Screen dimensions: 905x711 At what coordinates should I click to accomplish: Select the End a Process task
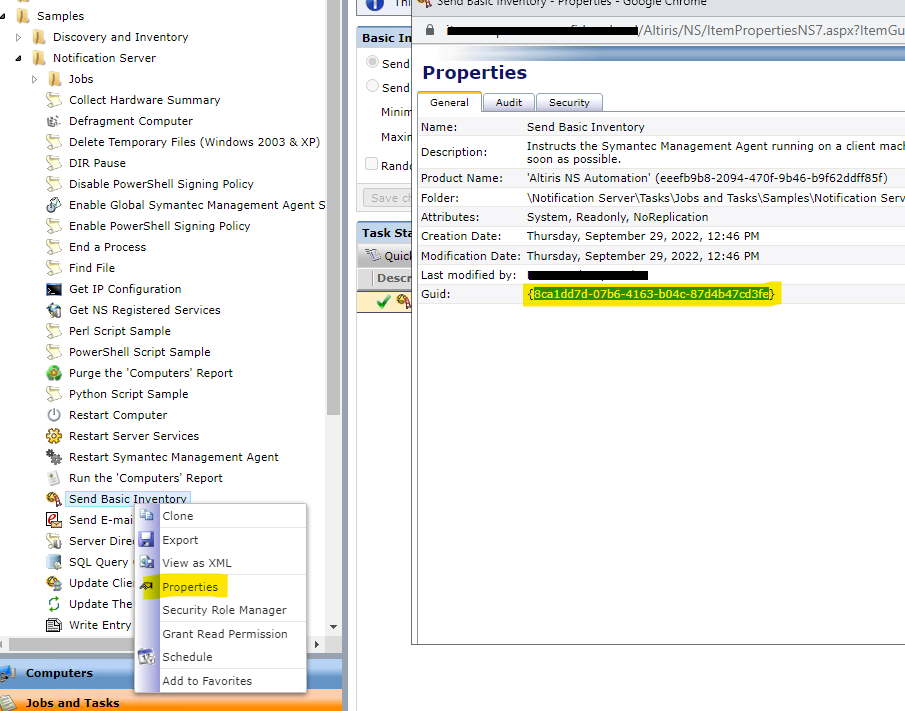click(107, 247)
